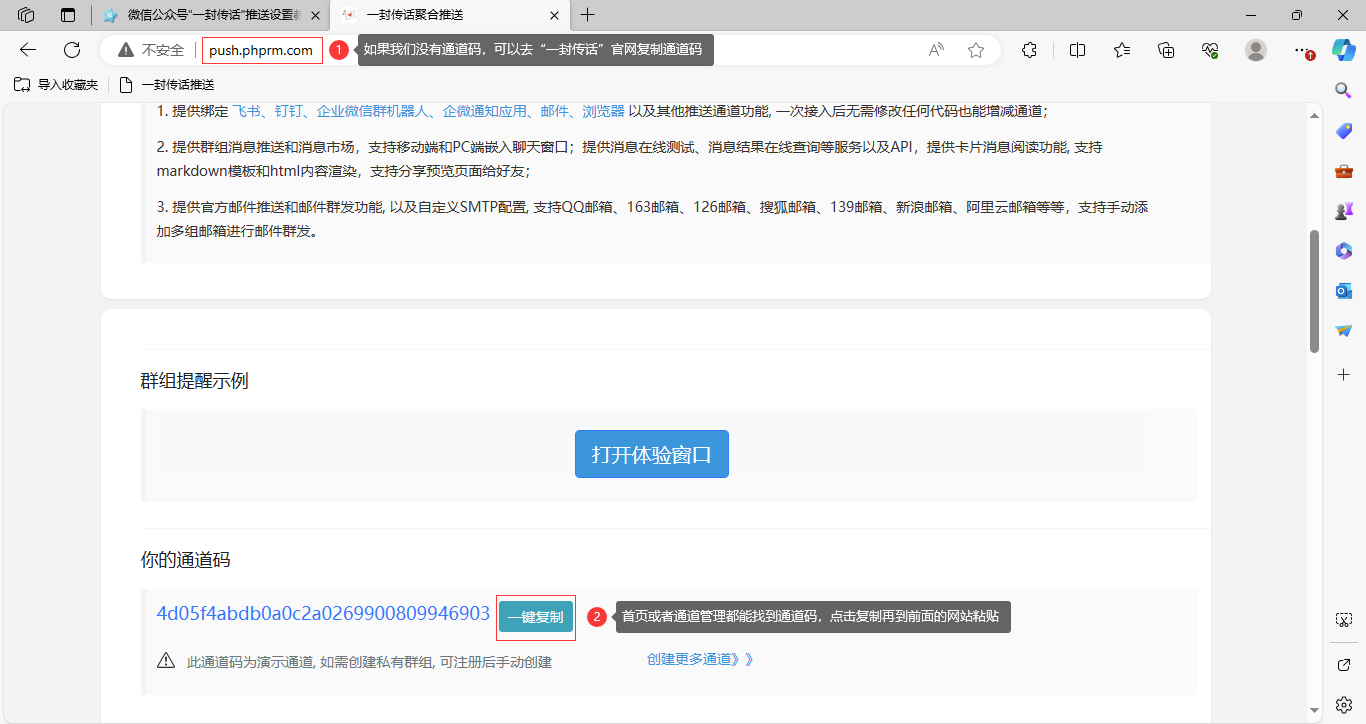Reload the page with the refresh icon

point(72,50)
